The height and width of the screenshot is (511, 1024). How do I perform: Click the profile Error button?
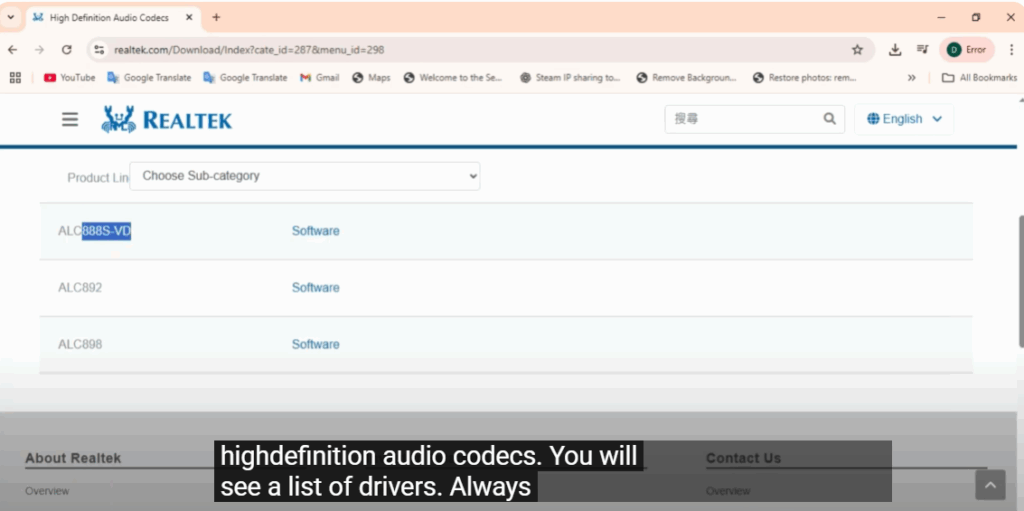967,50
